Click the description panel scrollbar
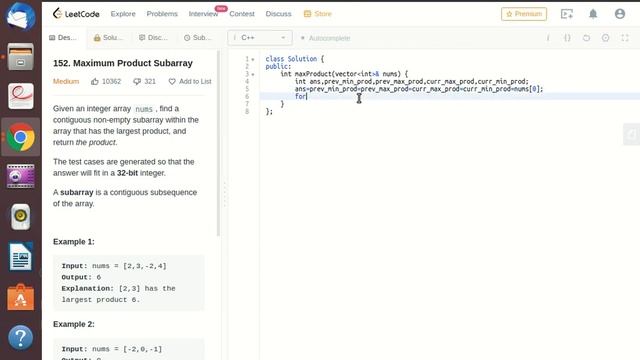The image size is (640, 360). click(218, 143)
